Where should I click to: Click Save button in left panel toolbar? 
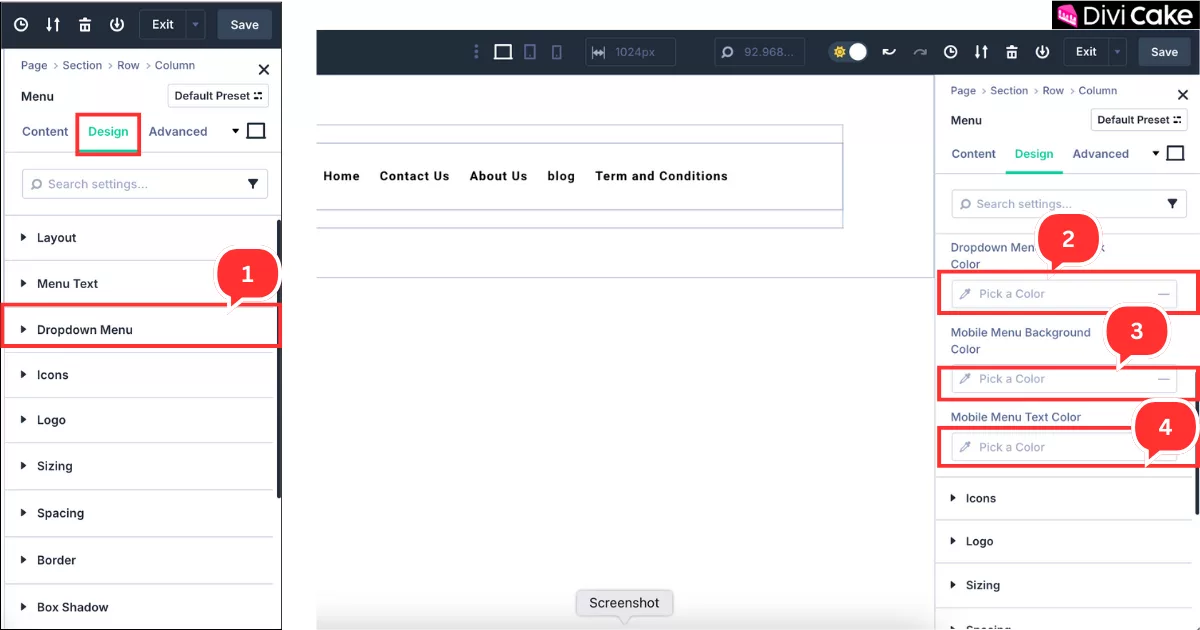click(244, 25)
